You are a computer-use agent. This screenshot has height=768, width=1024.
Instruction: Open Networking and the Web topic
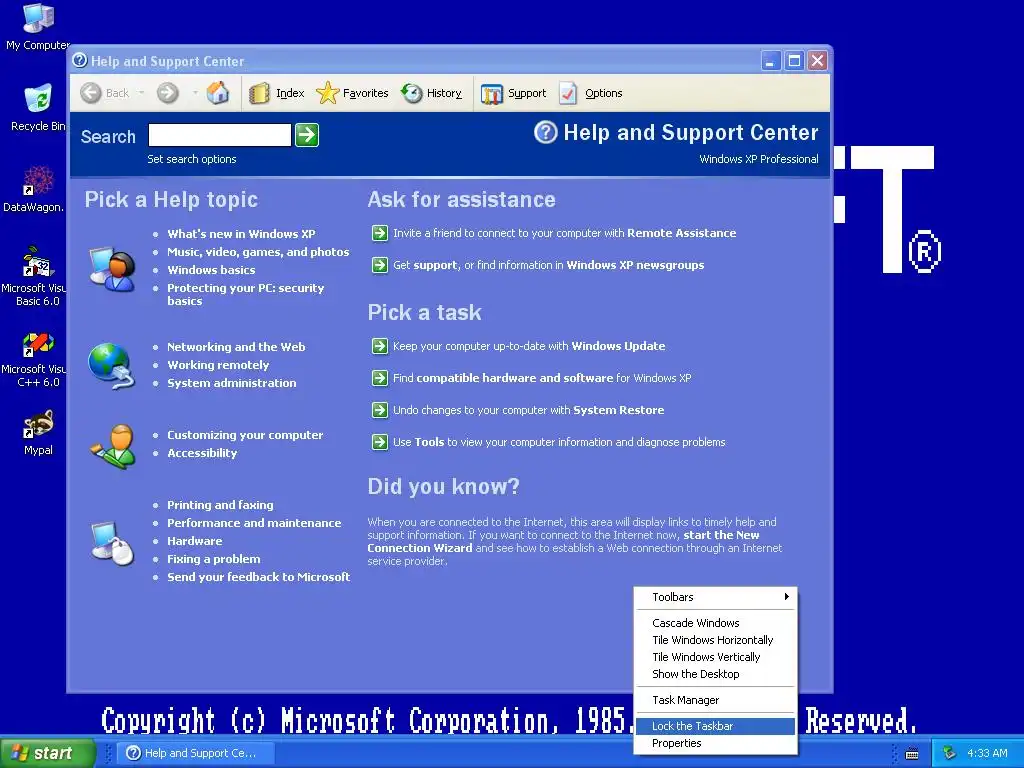[236, 347]
